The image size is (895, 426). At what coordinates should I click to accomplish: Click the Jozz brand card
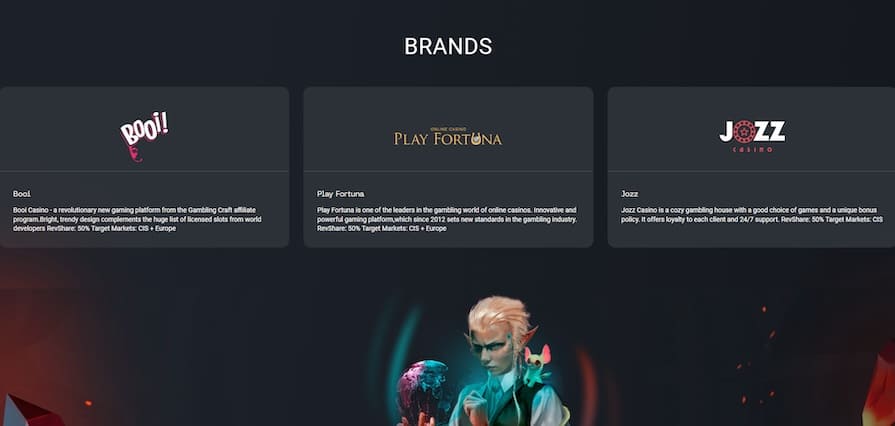click(751, 167)
